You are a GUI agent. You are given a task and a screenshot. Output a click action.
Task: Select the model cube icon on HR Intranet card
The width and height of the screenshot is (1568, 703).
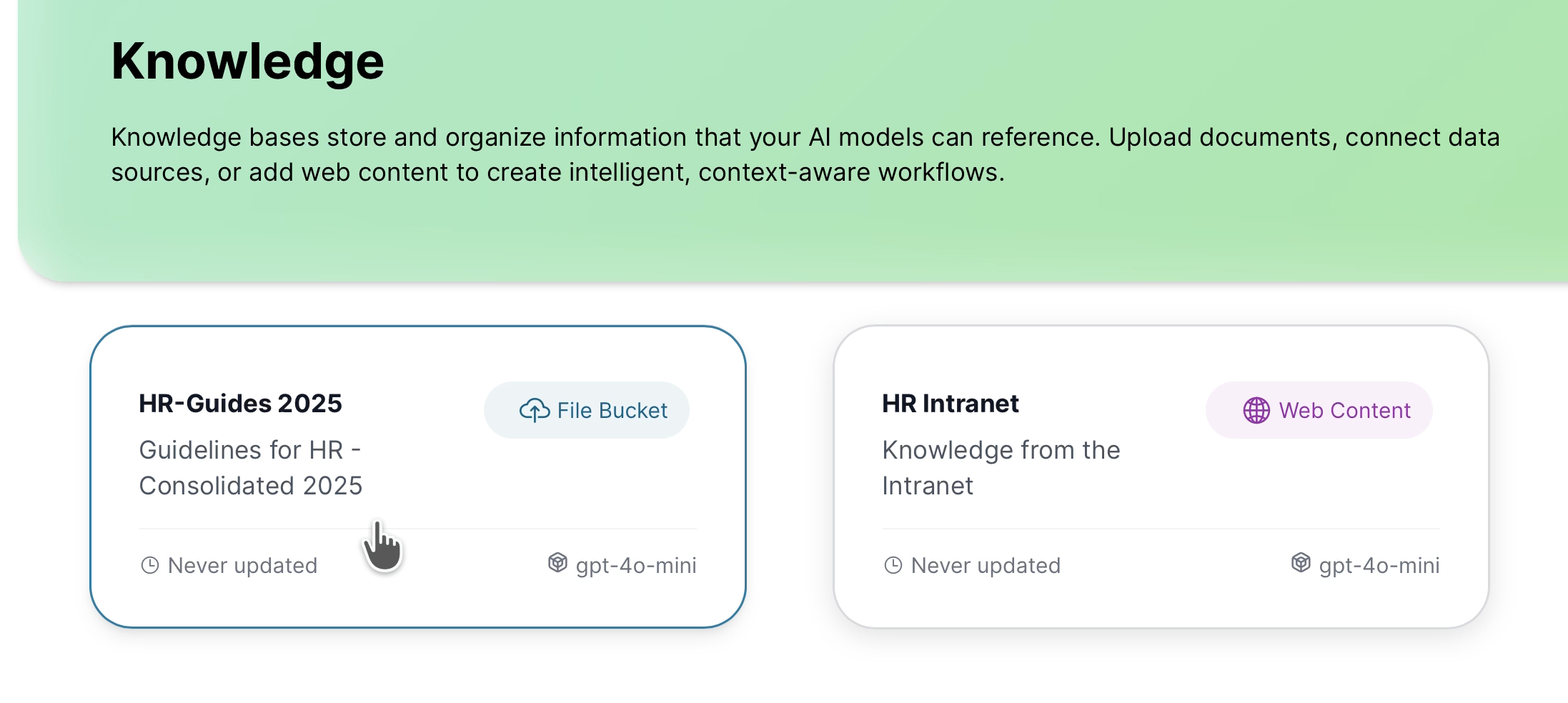1300,564
